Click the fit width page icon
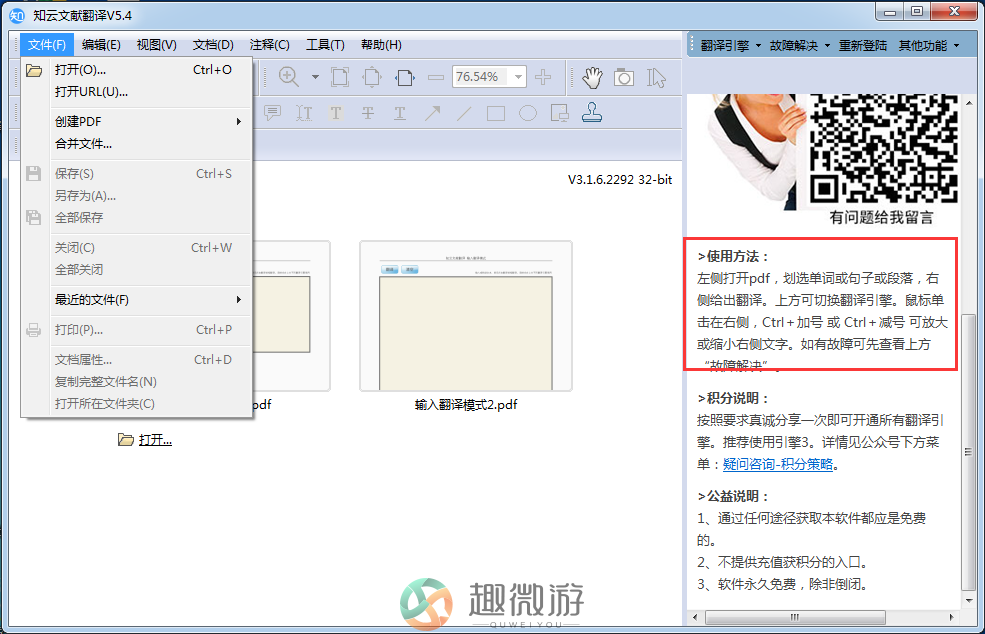The height and width of the screenshot is (634, 985). [x=405, y=77]
